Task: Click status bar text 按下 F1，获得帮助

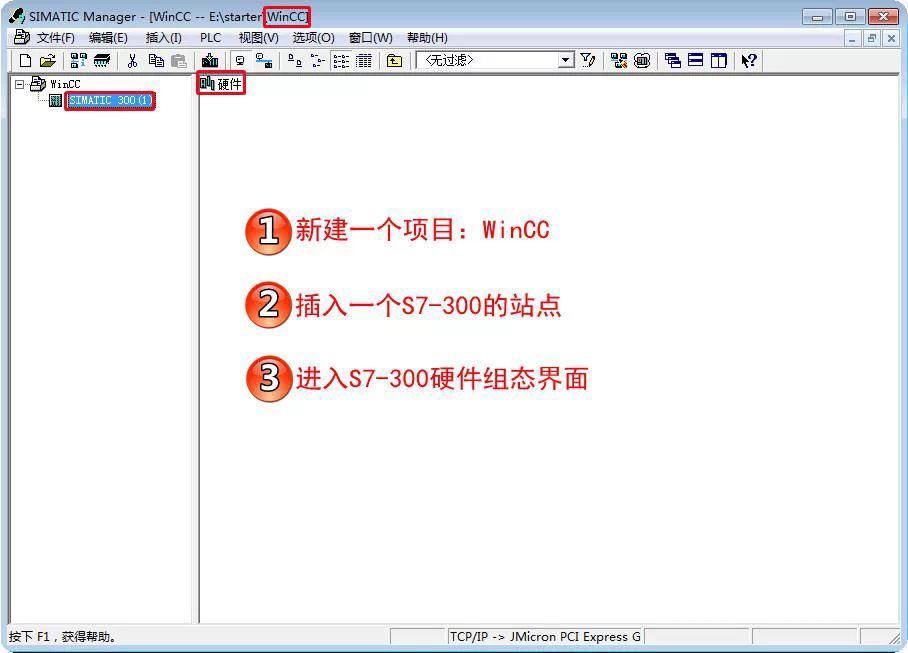Action: click(63, 637)
